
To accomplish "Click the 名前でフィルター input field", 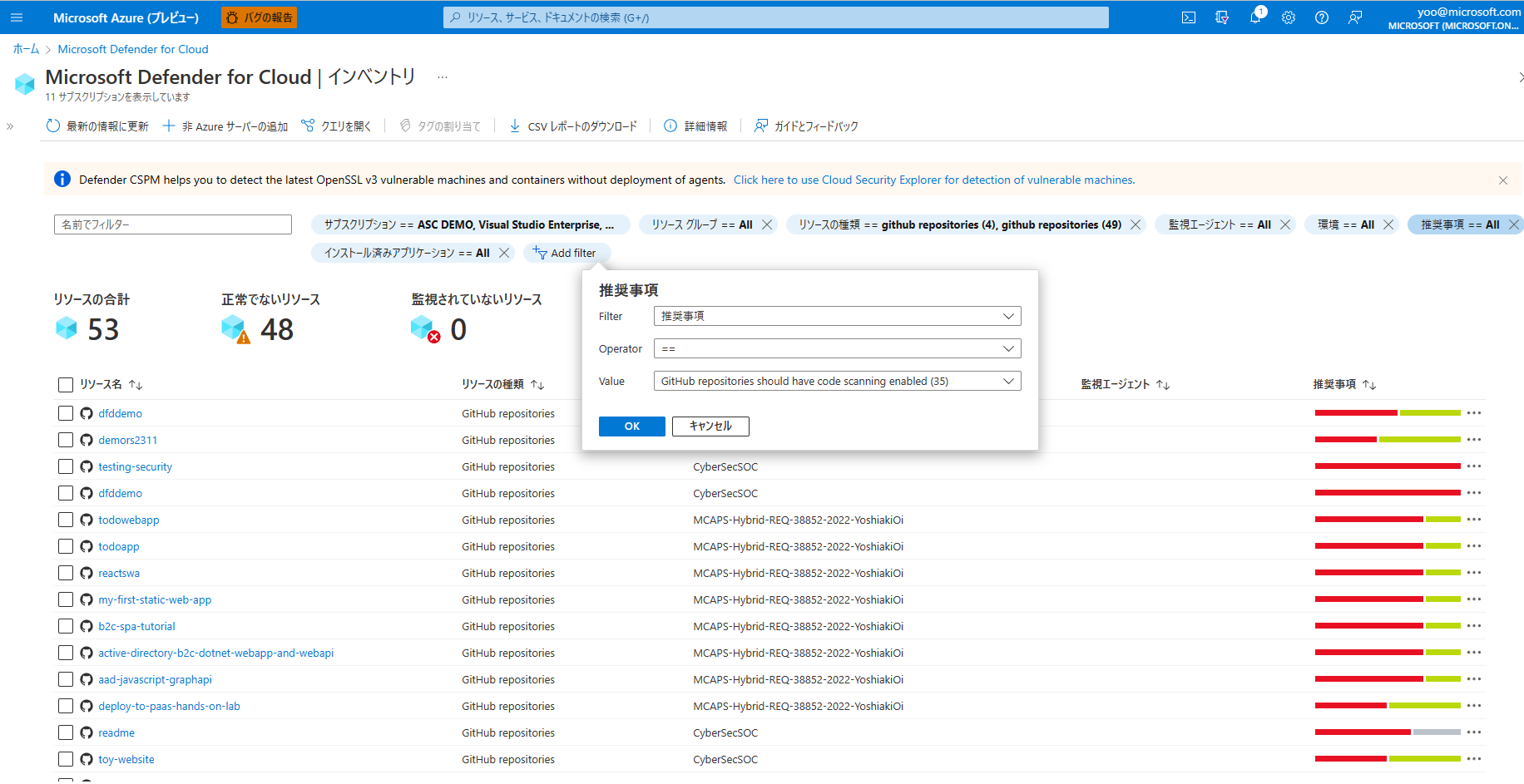I will tap(172, 224).
